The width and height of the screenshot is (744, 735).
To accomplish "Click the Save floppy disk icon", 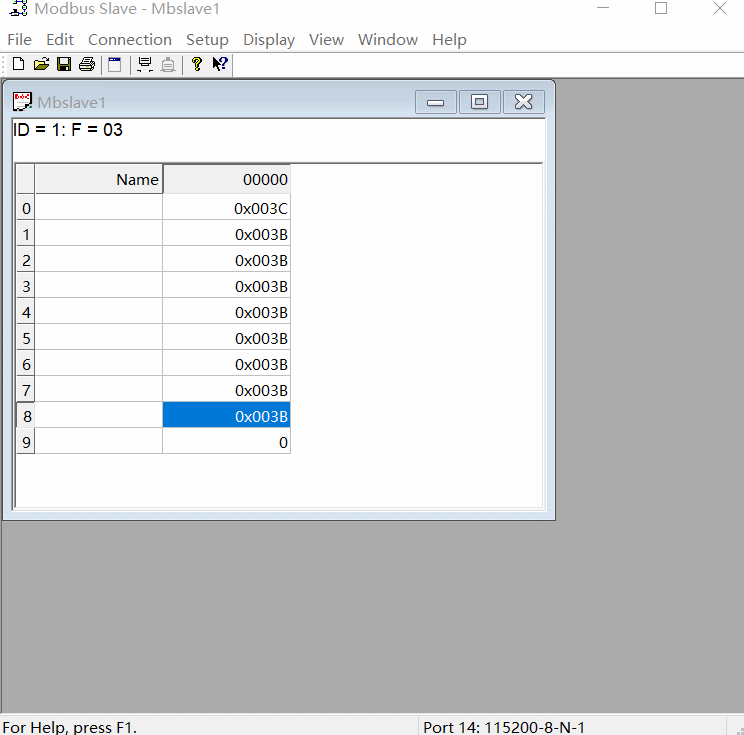I will [x=63, y=65].
